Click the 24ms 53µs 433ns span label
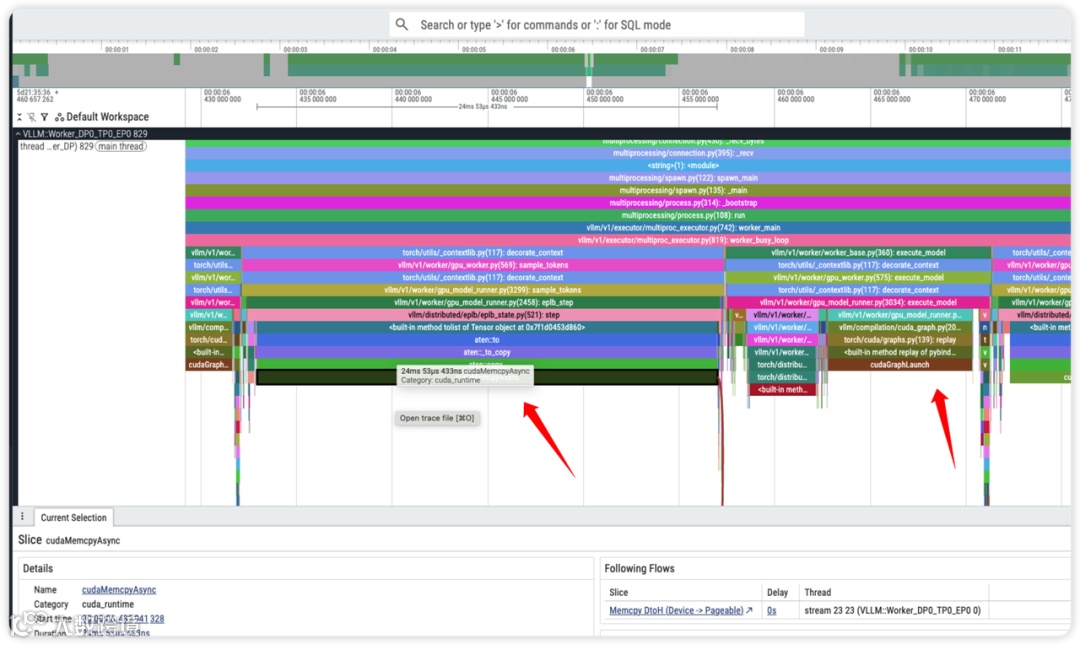 [x=483, y=107]
